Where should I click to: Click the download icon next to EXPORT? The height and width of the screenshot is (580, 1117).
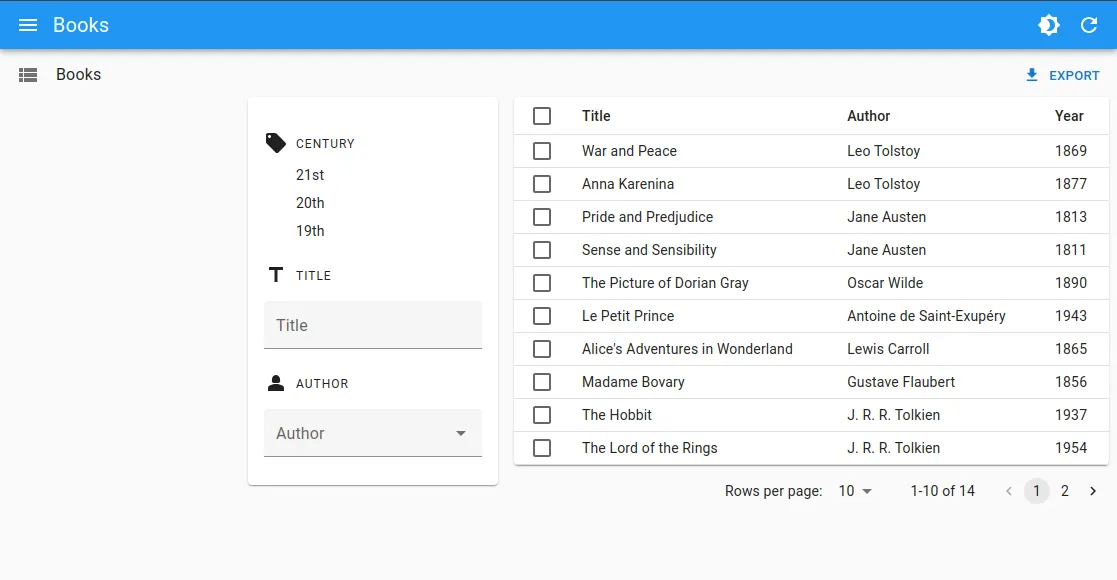click(1030, 74)
